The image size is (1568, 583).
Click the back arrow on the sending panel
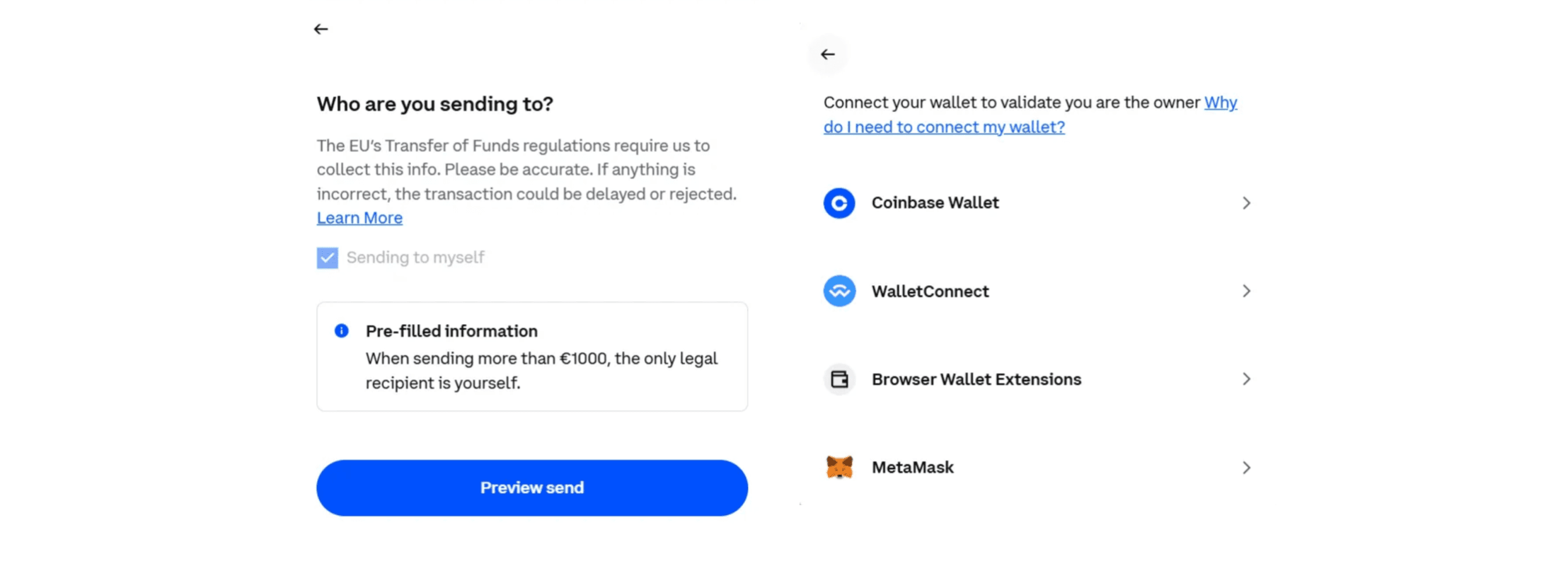[x=321, y=28]
